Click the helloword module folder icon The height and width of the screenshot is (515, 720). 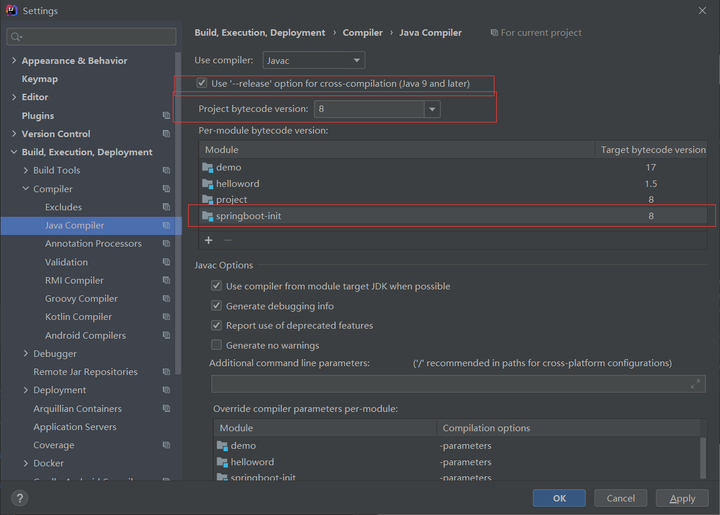tap(207, 184)
